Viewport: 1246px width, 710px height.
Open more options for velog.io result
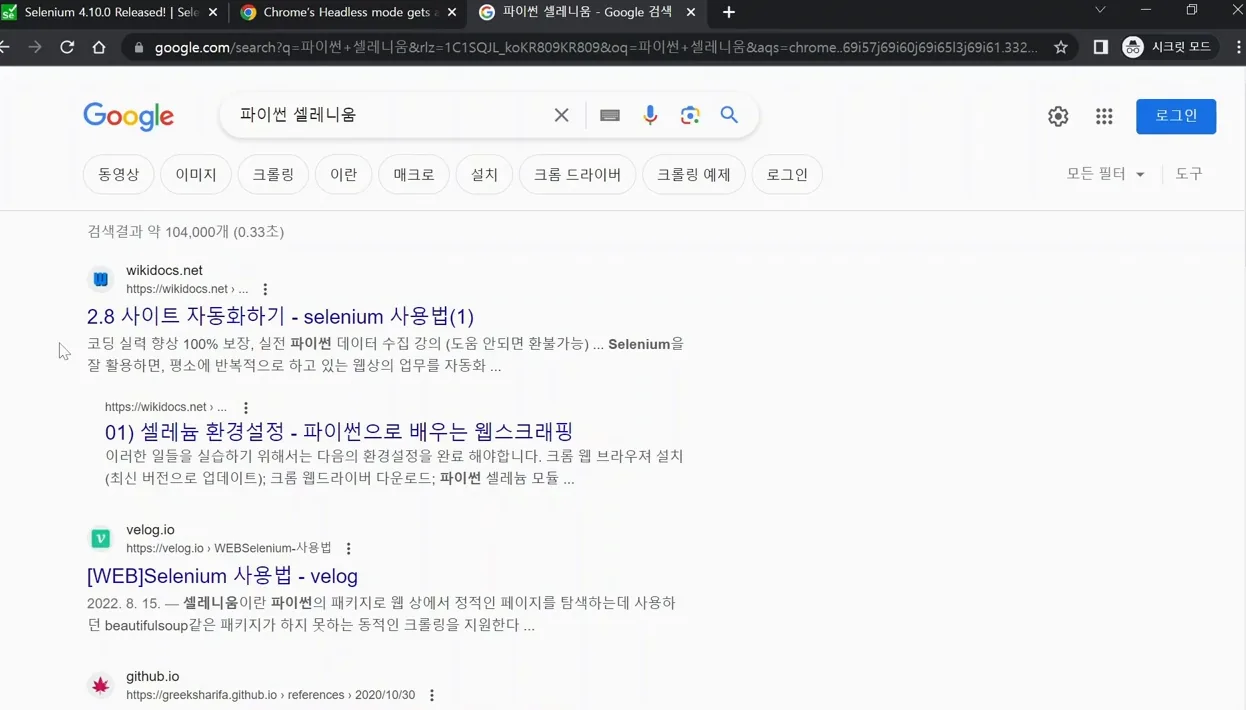[348, 548]
